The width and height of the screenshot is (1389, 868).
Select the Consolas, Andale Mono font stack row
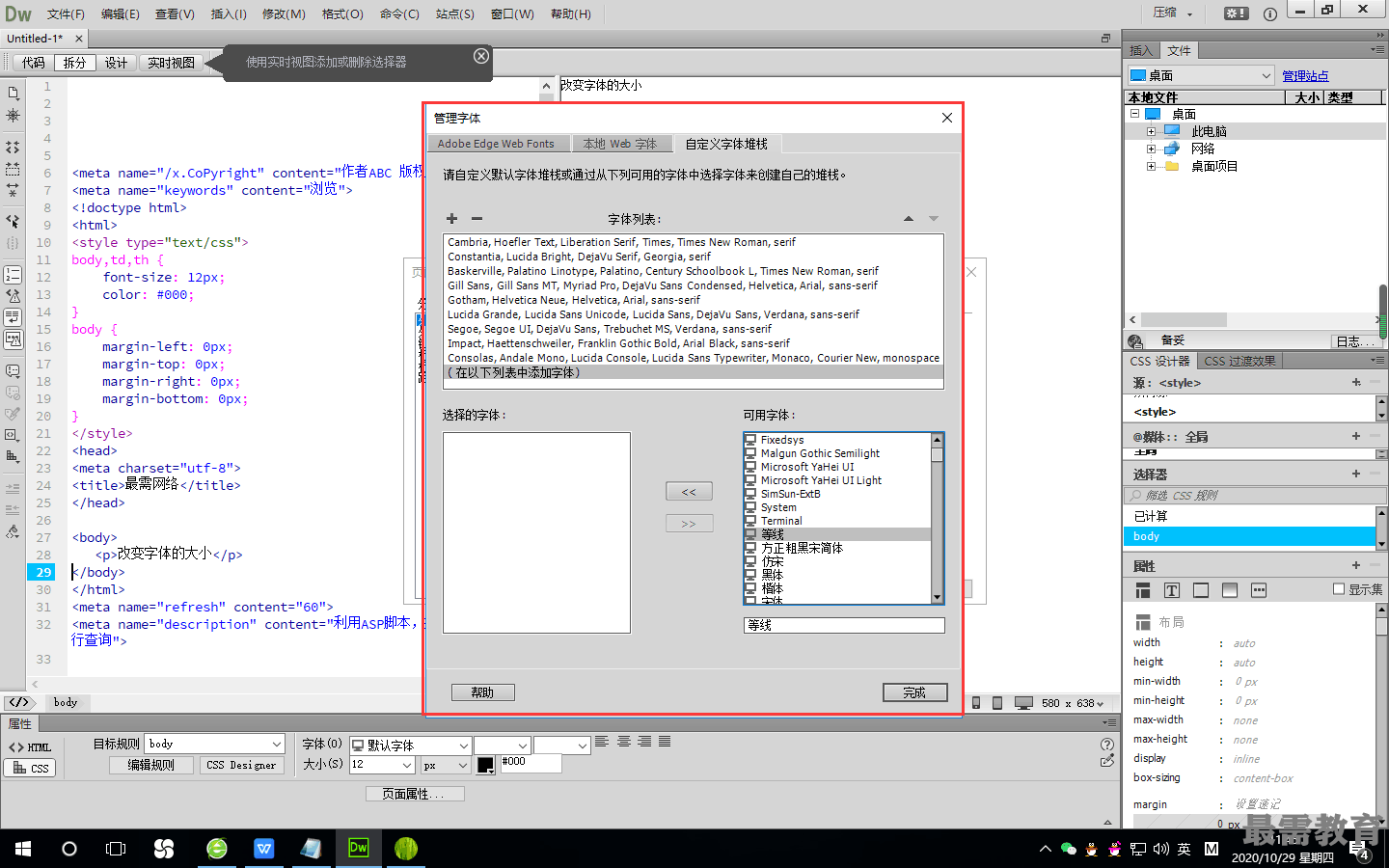coord(693,358)
